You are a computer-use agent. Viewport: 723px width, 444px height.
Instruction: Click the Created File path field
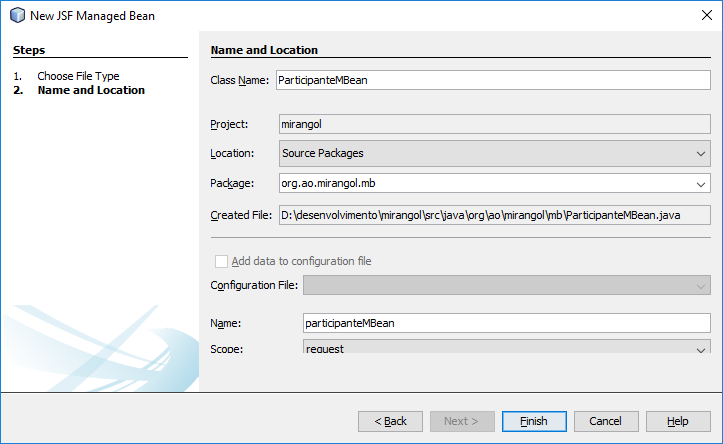click(x=494, y=215)
